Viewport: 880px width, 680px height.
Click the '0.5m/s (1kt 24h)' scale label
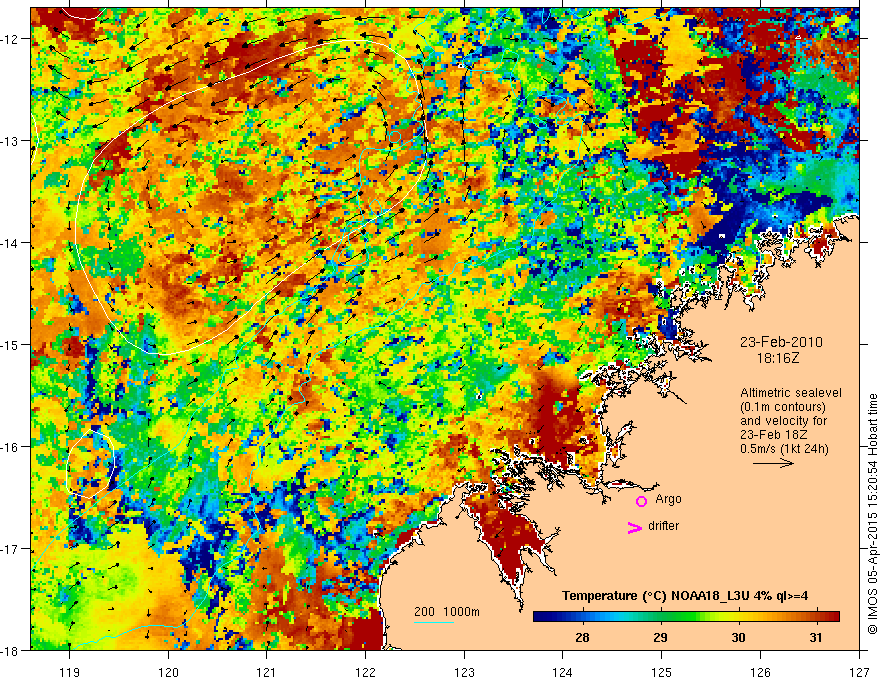784,449
